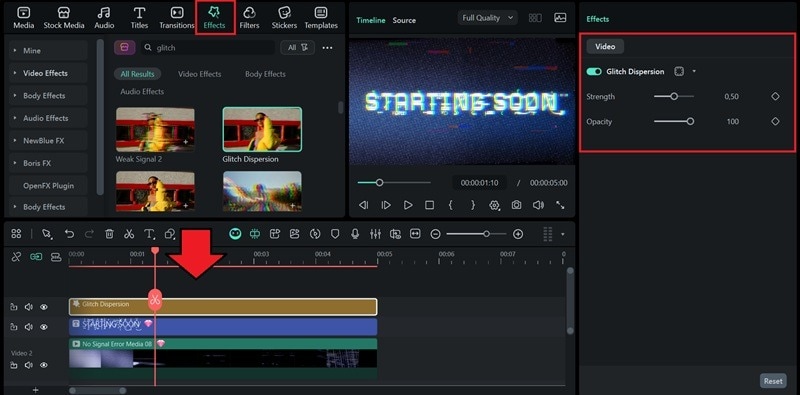
Task: Hide the Glitch Dispersion track
Action: pos(44,307)
